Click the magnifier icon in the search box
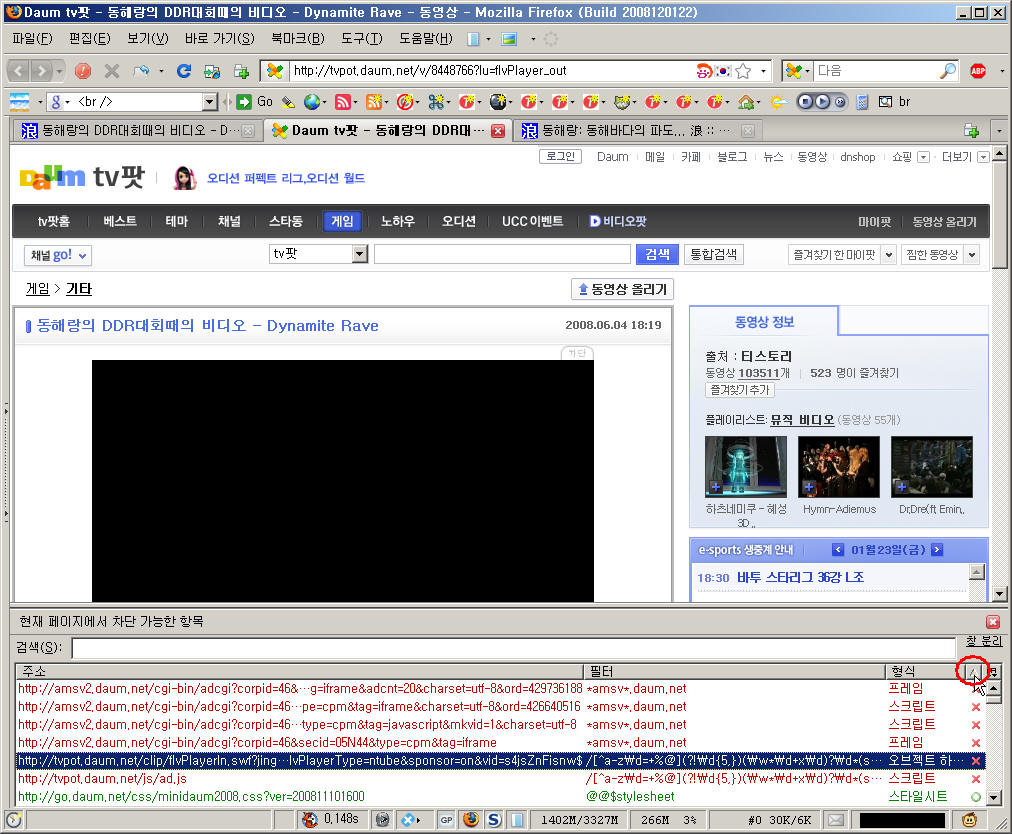The width and height of the screenshot is (1012, 834). pyautogui.click(x=947, y=71)
